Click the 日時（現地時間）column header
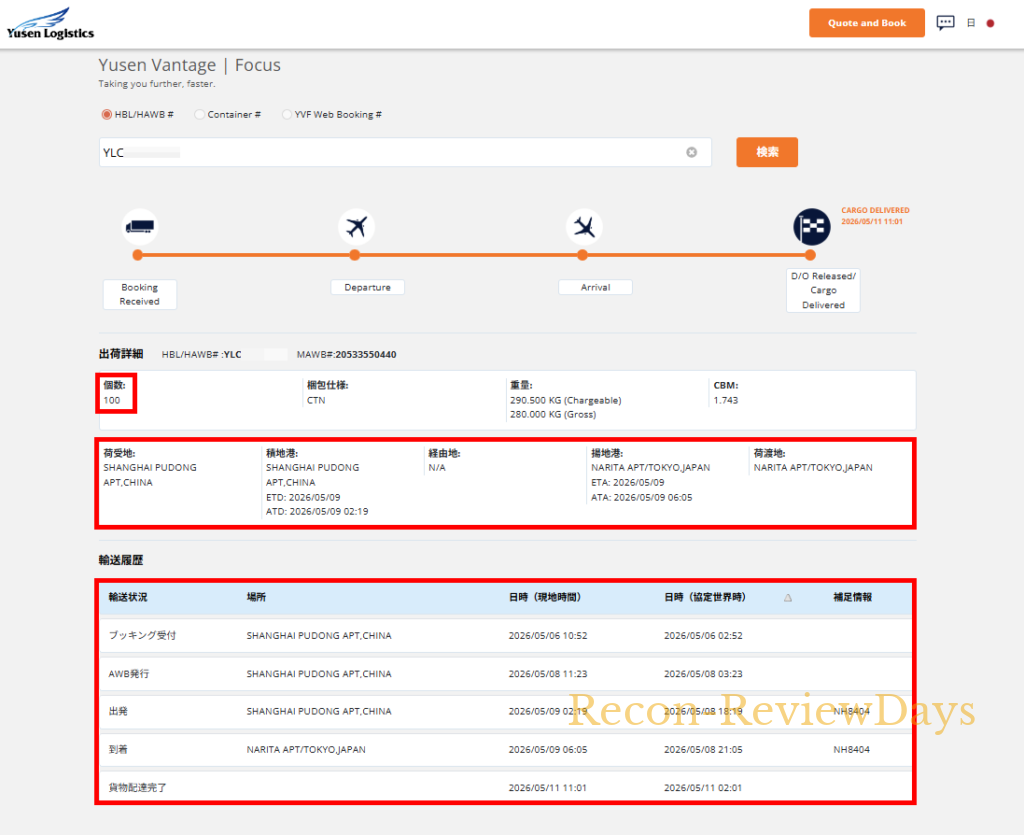The image size is (1024, 835). pyautogui.click(x=545, y=597)
